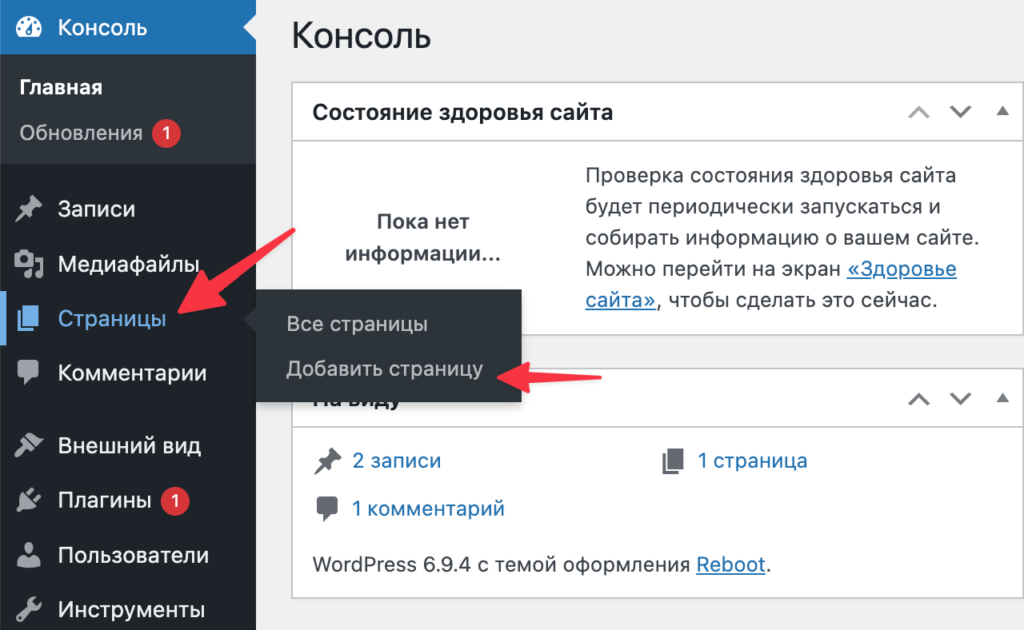1024x630 pixels.
Task: Click the Пока нет информации… text
Action: 423,238
